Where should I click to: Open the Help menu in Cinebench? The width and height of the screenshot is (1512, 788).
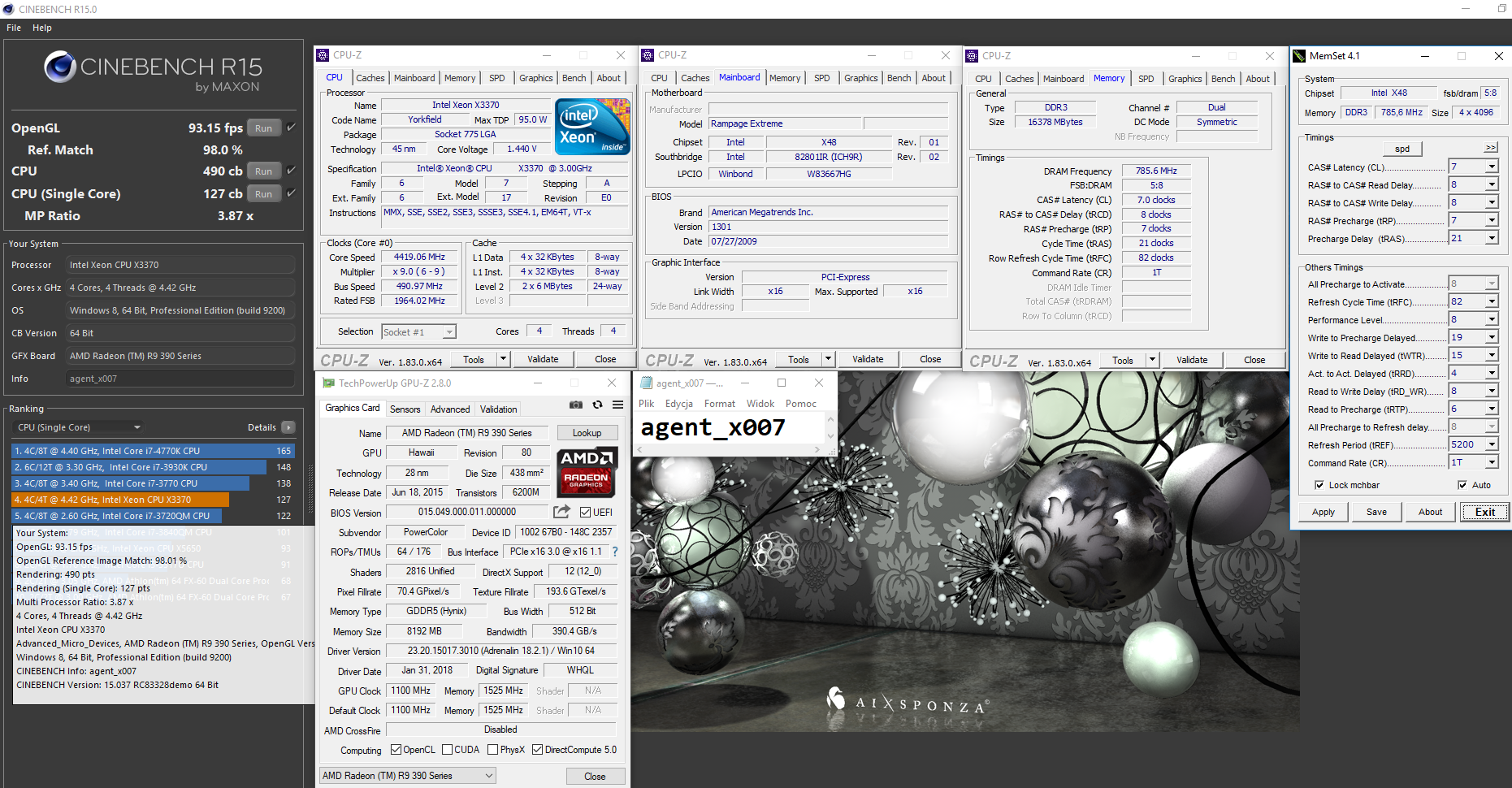[x=42, y=28]
